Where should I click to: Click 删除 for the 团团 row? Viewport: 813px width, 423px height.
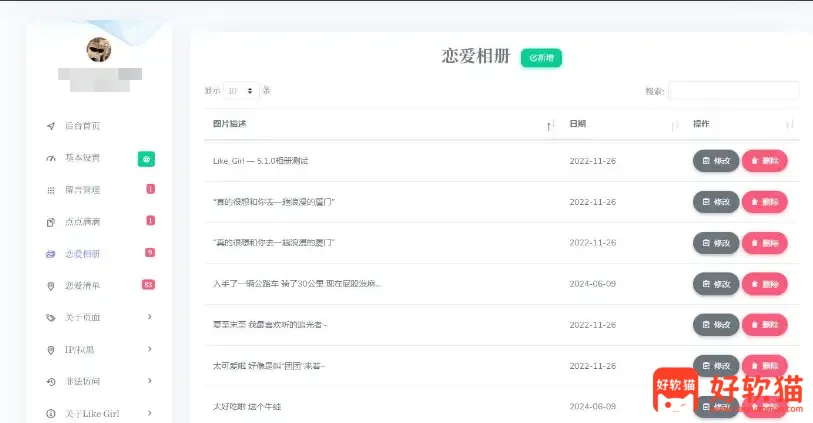765,365
